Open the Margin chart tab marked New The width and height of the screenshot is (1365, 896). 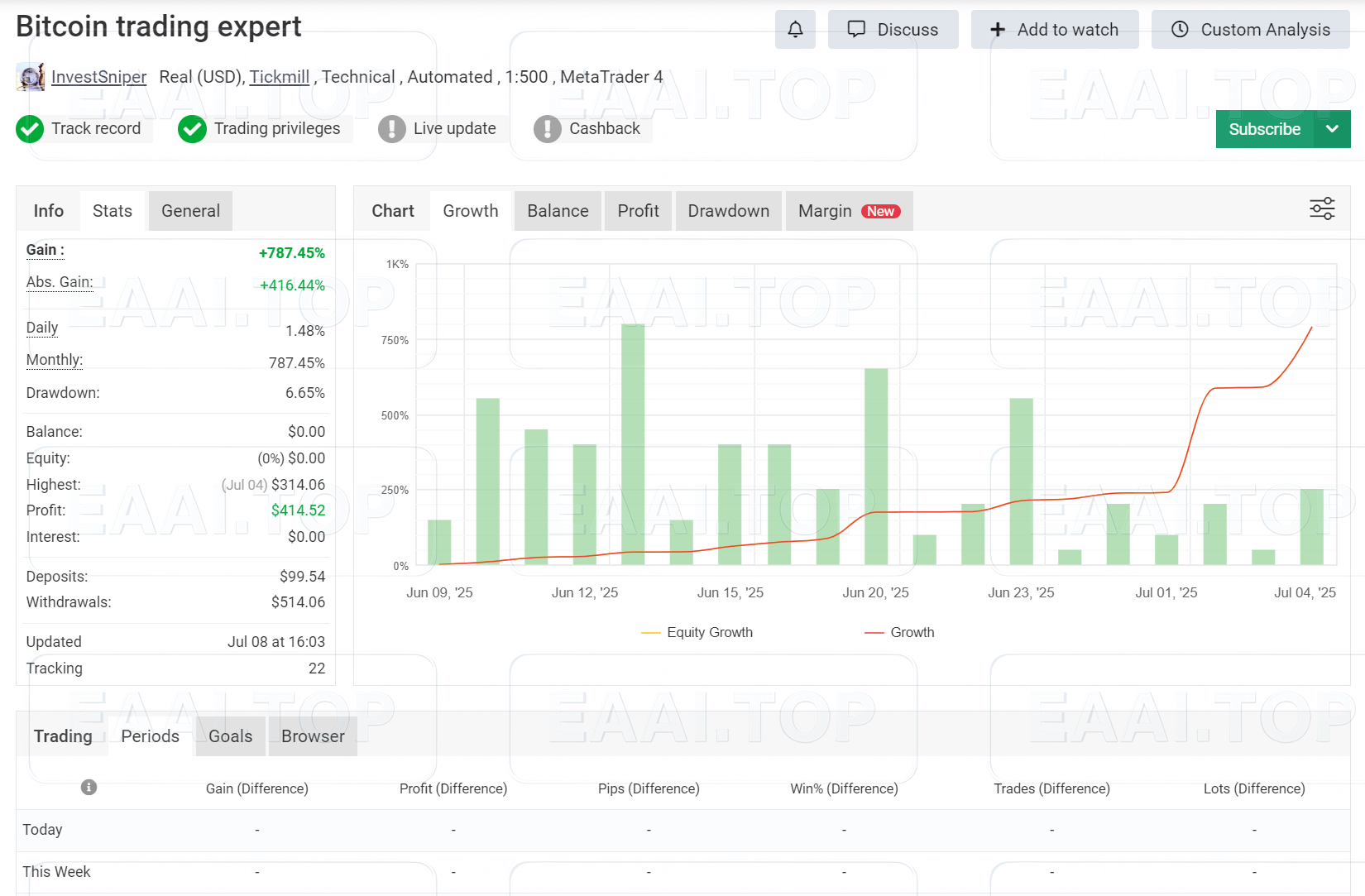click(x=849, y=211)
